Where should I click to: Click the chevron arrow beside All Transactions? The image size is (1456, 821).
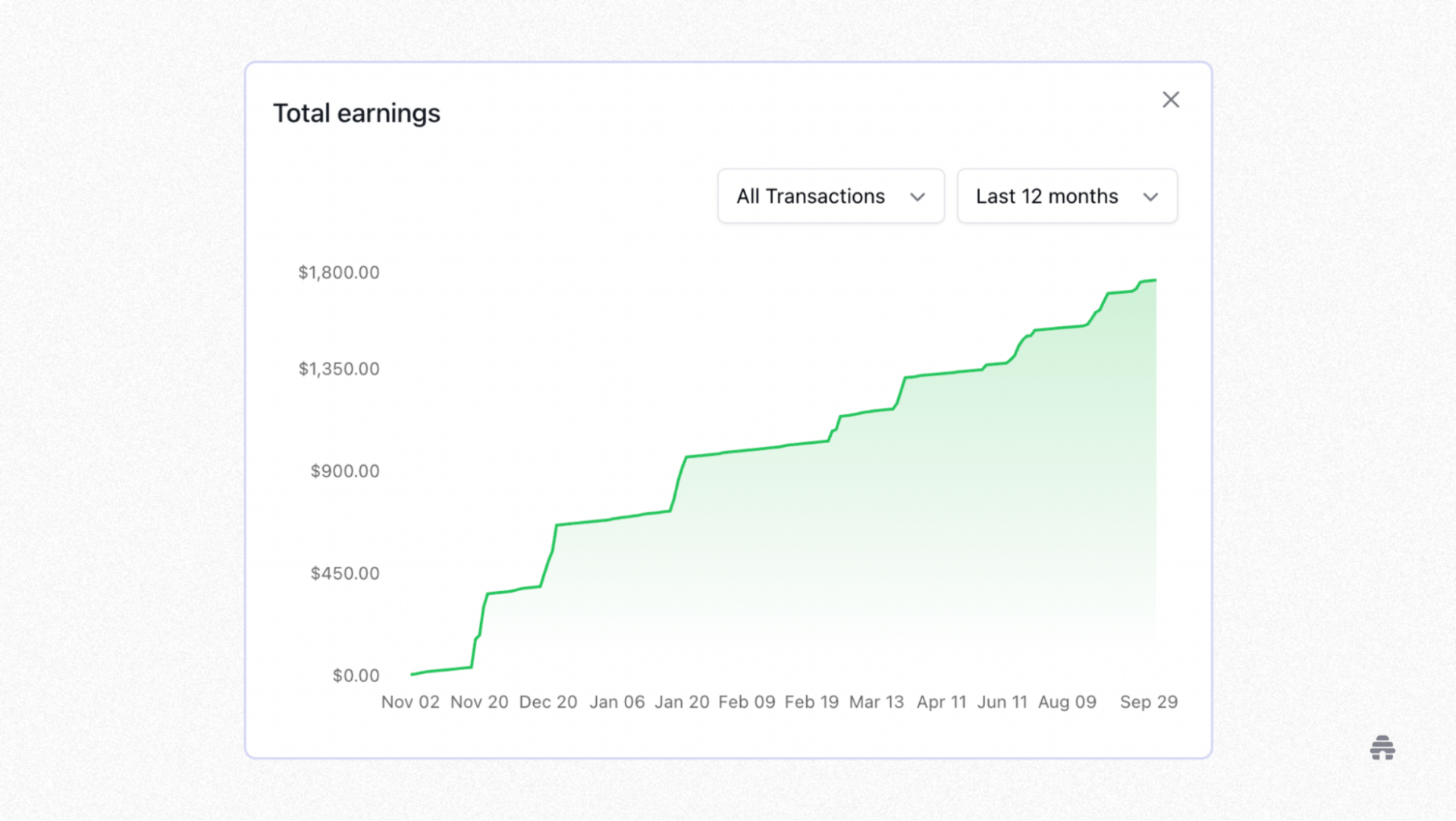[917, 197]
